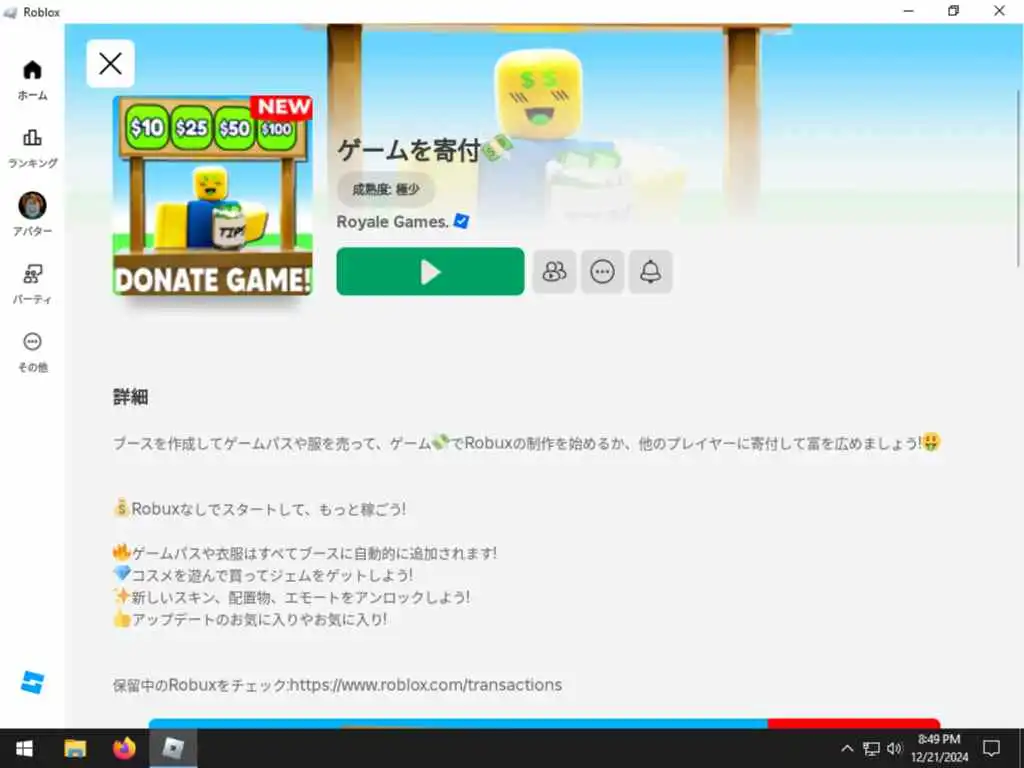Click the blue Roblox Studio logo icon

pyautogui.click(x=32, y=682)
